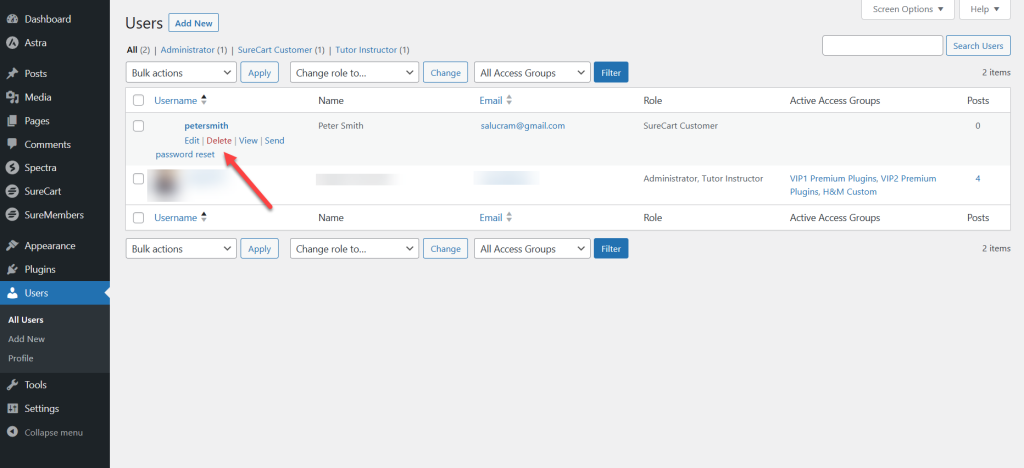The width and height of the screenshot is (1024, 468).
Task: Focus the user search input field
Action: point(882,46)
